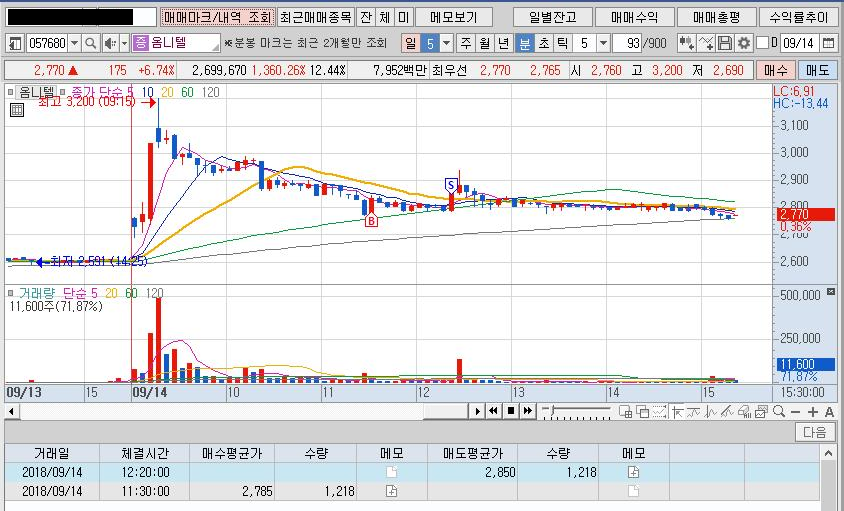Screen dimensions: 844x511
Task: Toggle the 매매마크/내역 조회 button
Action: pos(217,17)
